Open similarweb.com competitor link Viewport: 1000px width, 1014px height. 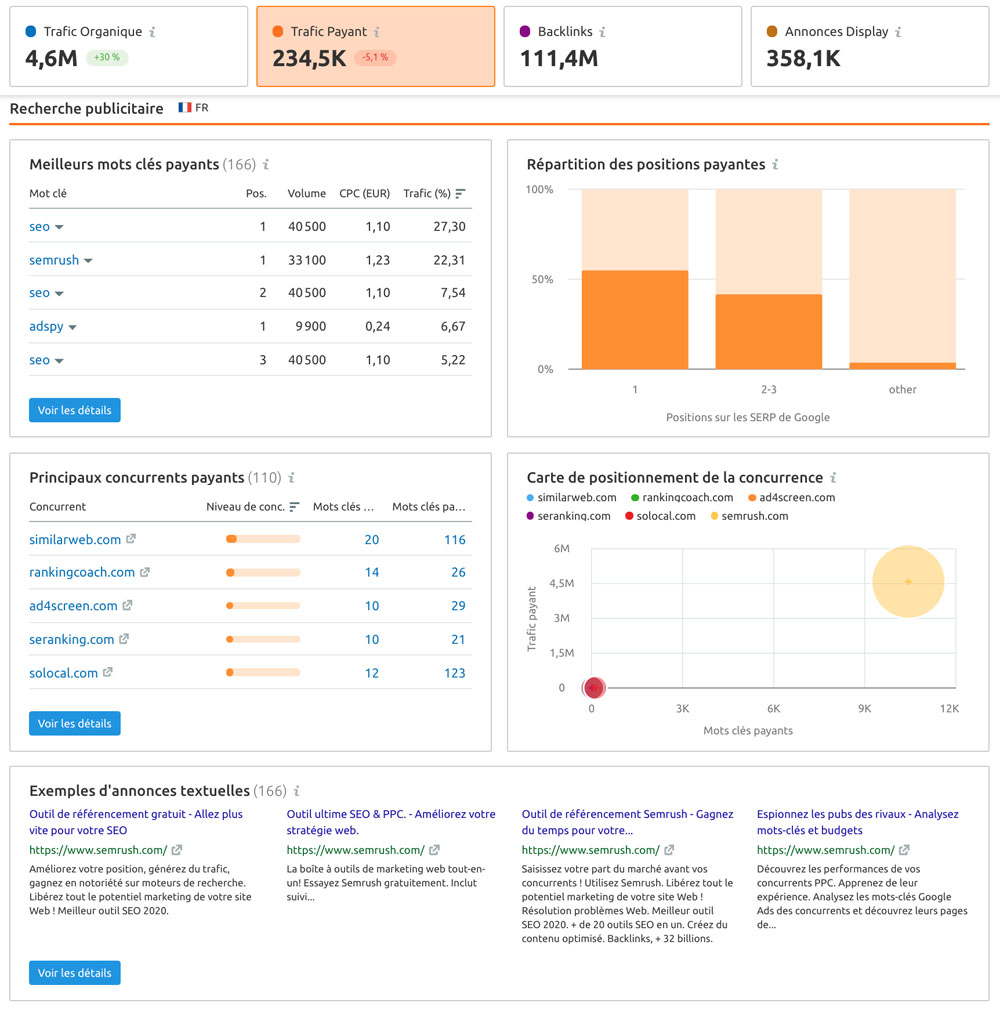pyautogui.click(x=75, y=539)
